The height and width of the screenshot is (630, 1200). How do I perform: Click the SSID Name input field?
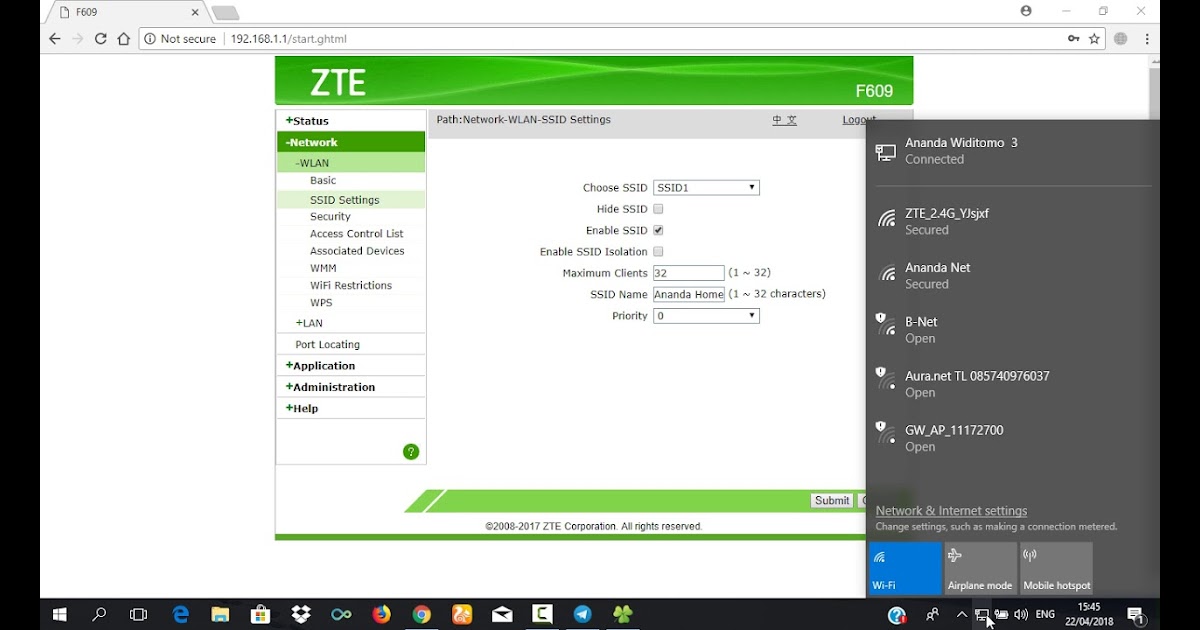click(x=689, y=294)
